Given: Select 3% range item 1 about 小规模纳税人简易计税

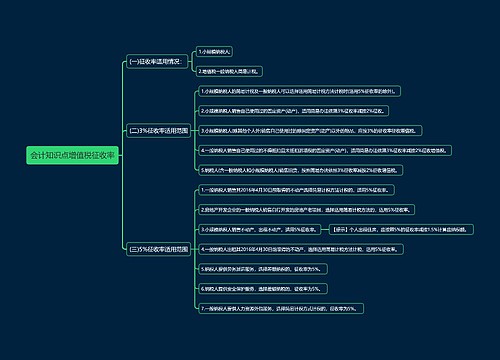Looking at the screenshot, I should [300, 91].
